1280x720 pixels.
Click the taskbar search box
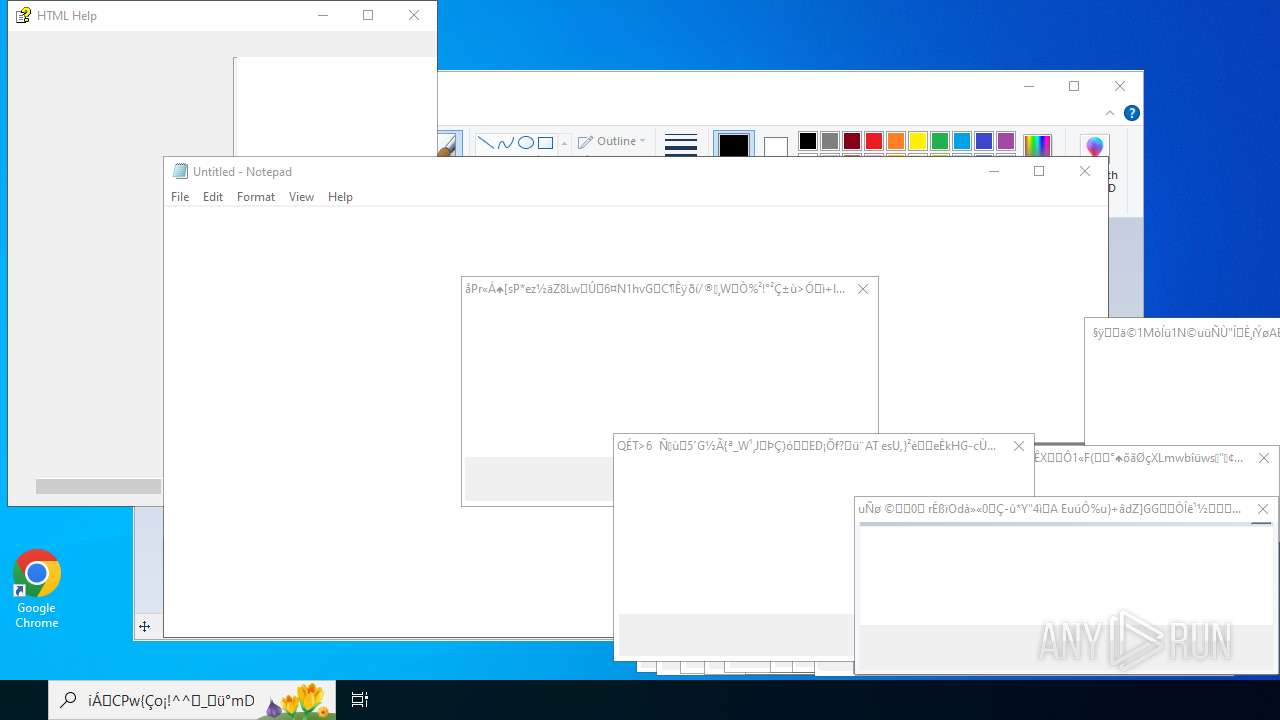coord(192,700)
